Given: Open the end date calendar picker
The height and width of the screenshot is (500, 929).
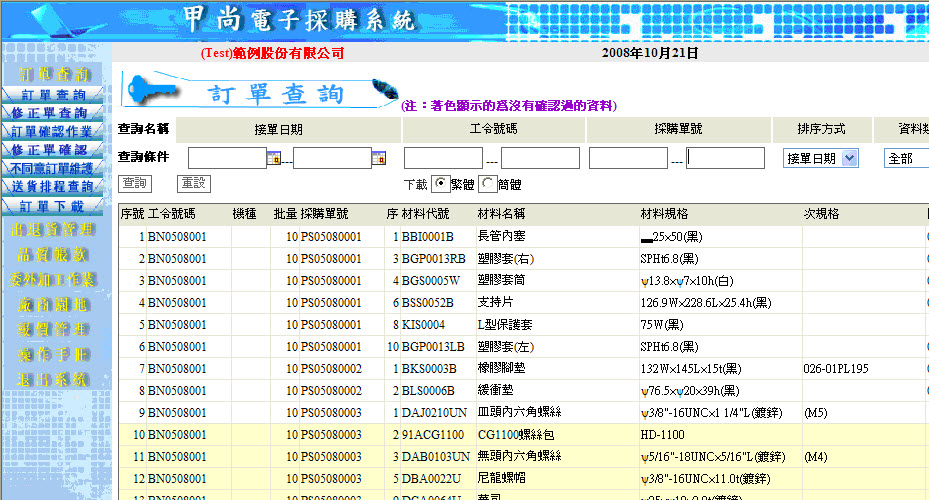Looking at the screenshot, I should [379, 158].
